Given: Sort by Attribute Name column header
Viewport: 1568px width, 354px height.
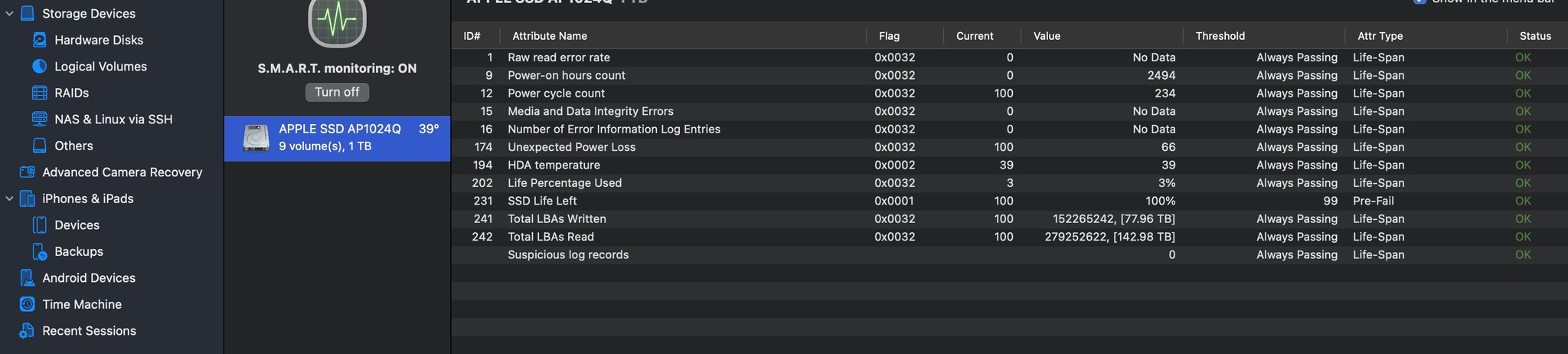Looking at the screenshot, I should 550,36.
